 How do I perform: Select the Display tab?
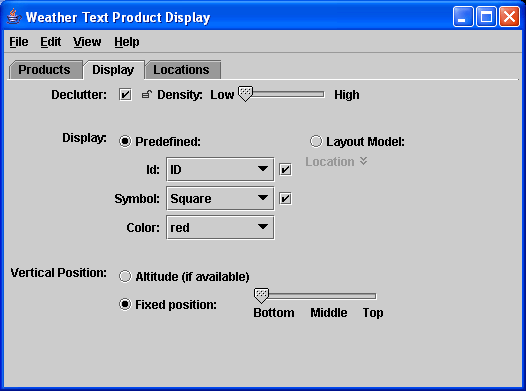(x=113, y=70)
